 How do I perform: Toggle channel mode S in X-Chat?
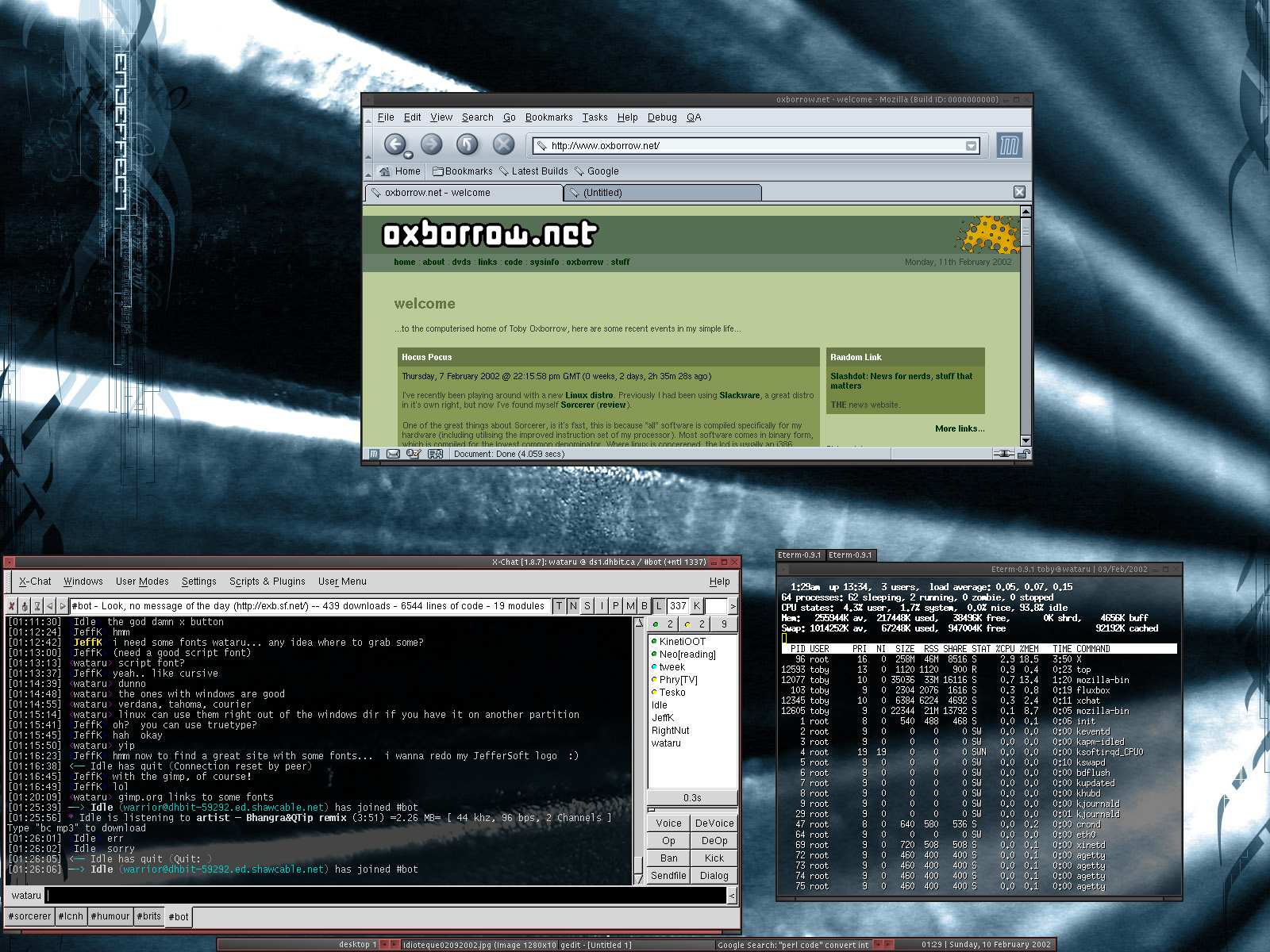coord(587,606)
